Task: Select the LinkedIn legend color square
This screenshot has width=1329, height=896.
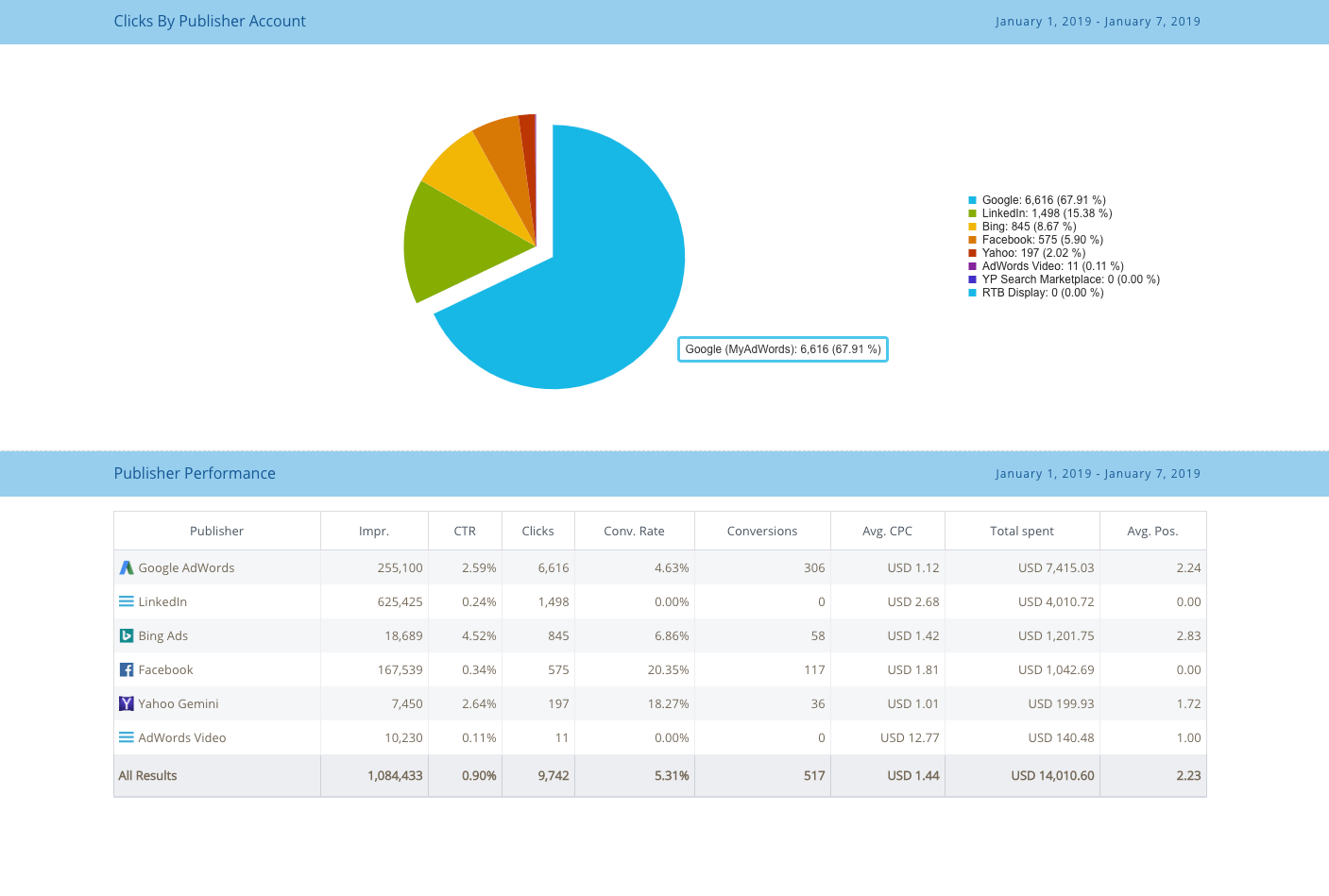Action: [972, 213]
